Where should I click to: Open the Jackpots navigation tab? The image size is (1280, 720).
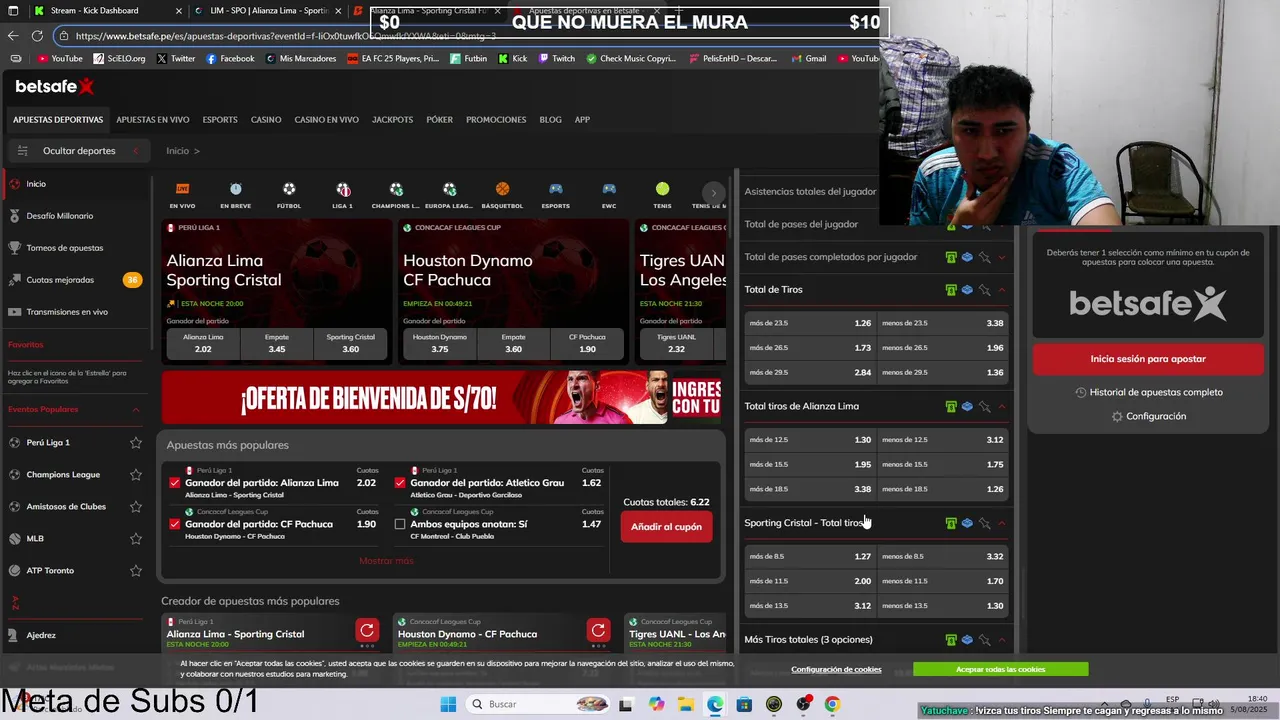click(392, 120)
